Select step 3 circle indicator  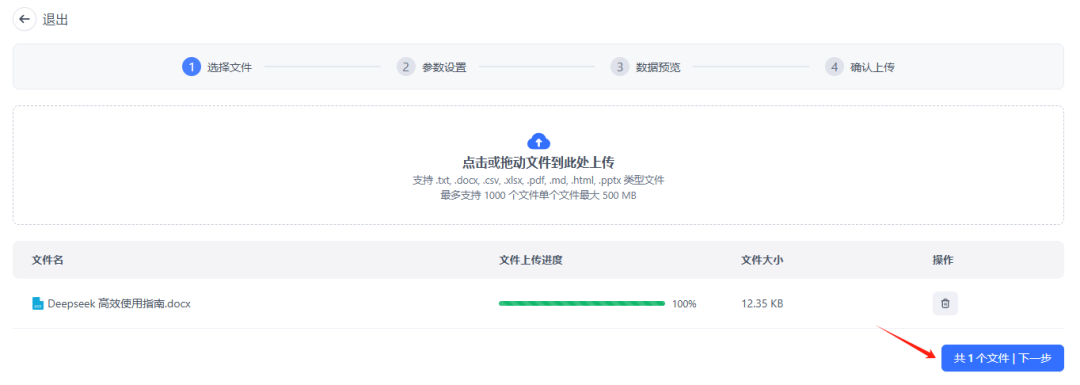click(619, 67)
